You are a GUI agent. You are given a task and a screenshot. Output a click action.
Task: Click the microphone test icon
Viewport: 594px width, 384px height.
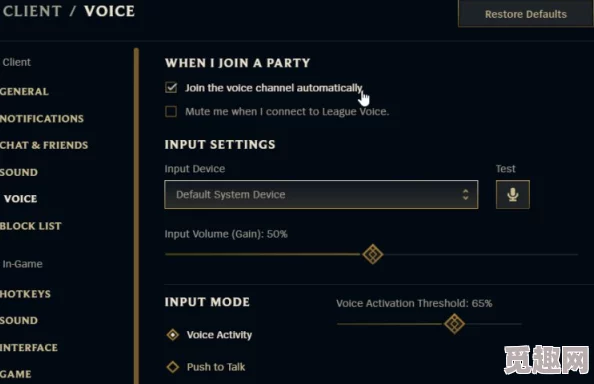513,195
